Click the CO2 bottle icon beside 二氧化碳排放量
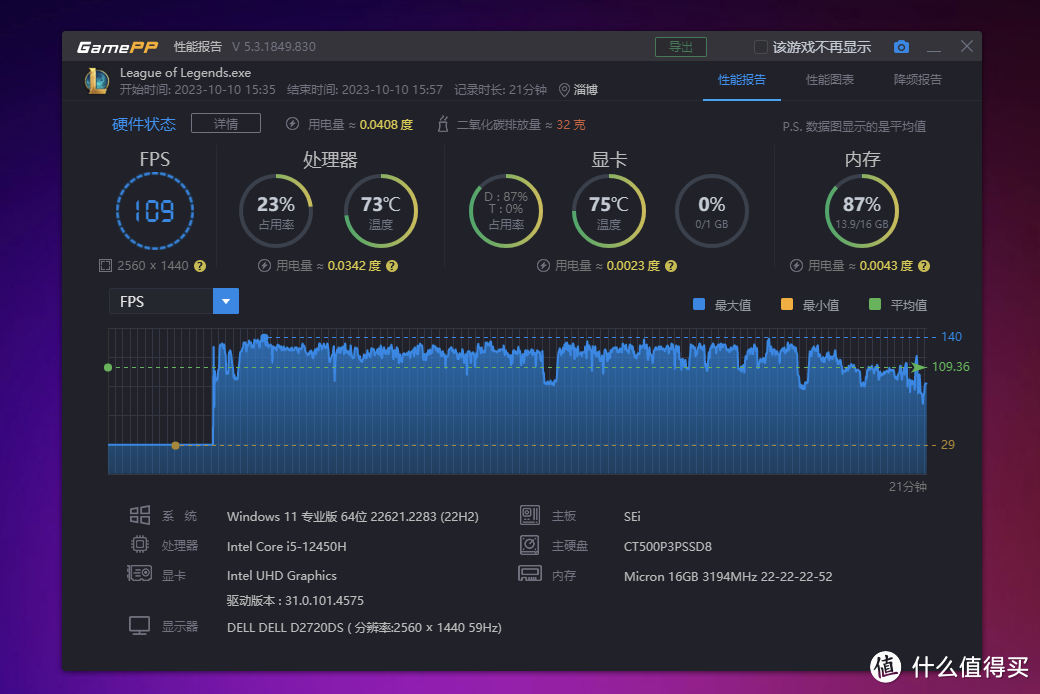The image size is (1040, 694). [x=443, y=124]
